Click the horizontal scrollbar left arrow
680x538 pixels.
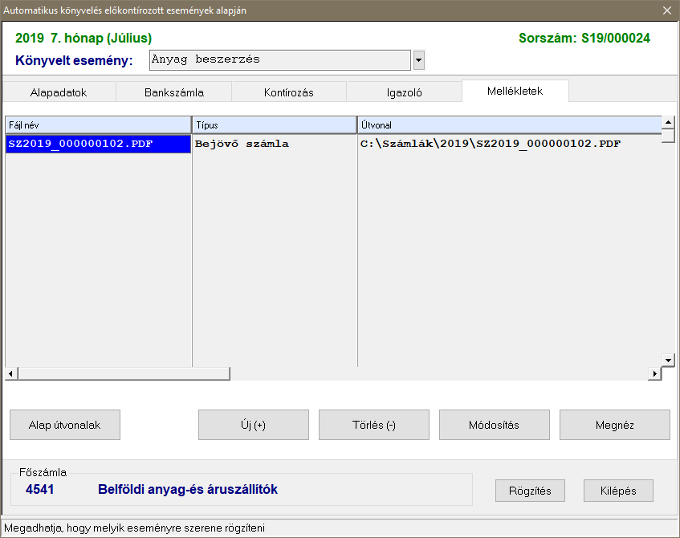point(11,374)
